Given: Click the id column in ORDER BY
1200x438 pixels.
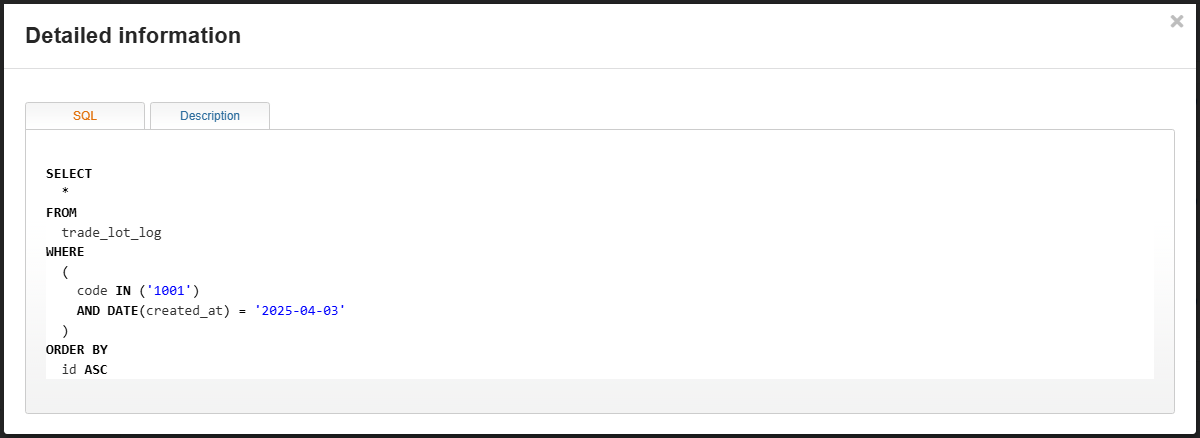Looking at the screenshot, I should click(69, 370).
